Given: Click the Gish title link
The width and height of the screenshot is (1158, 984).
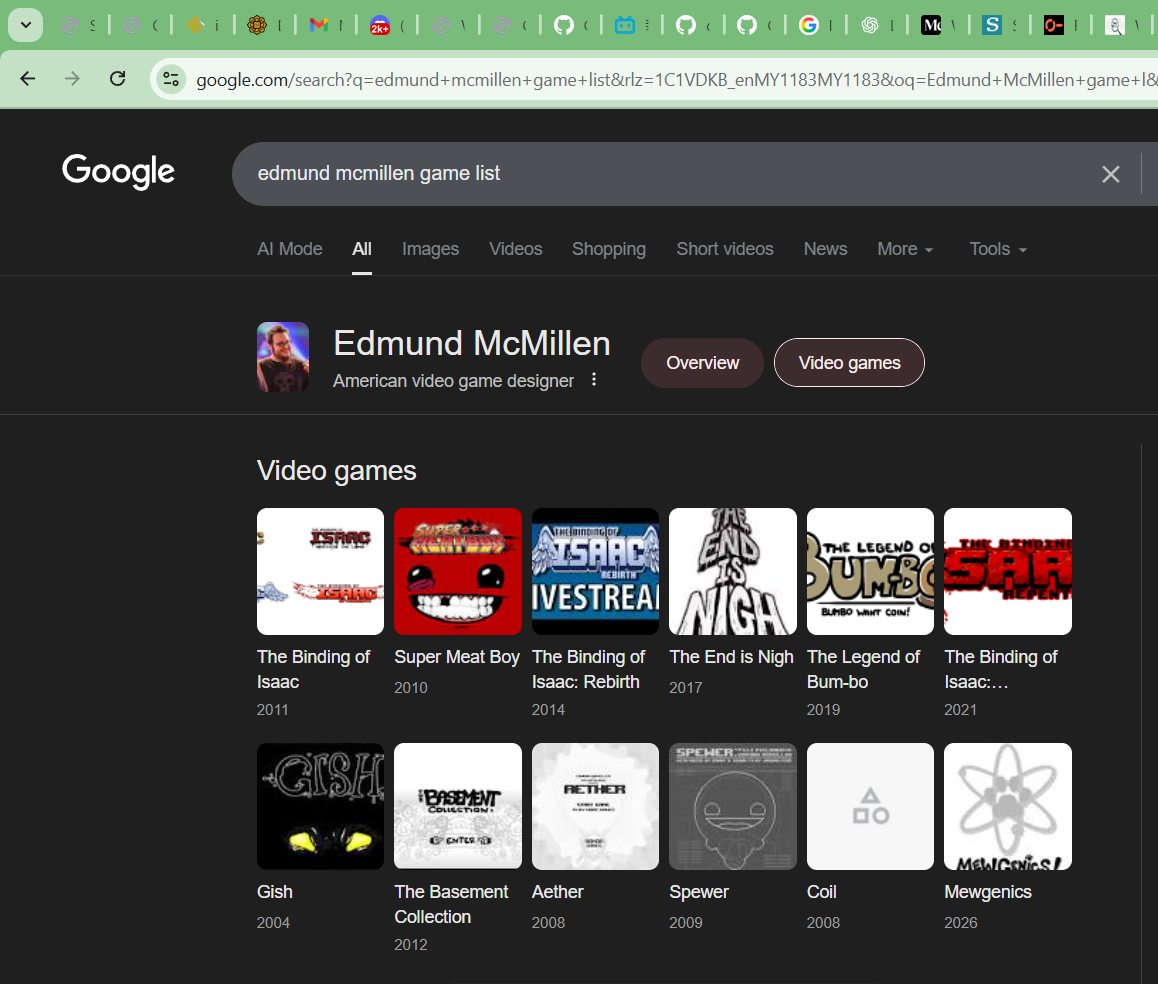Looking at the screenshot, I should 275,892.
